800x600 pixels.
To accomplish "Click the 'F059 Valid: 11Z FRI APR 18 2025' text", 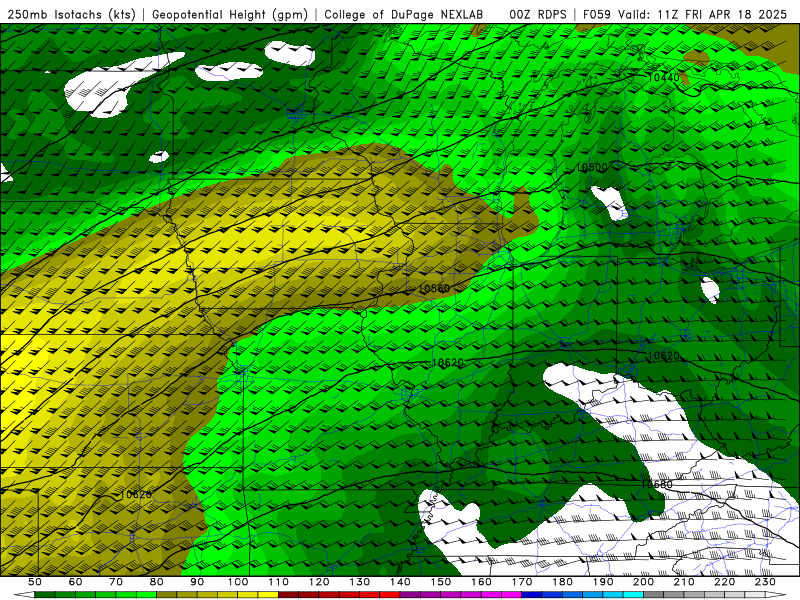I will 685,15.
